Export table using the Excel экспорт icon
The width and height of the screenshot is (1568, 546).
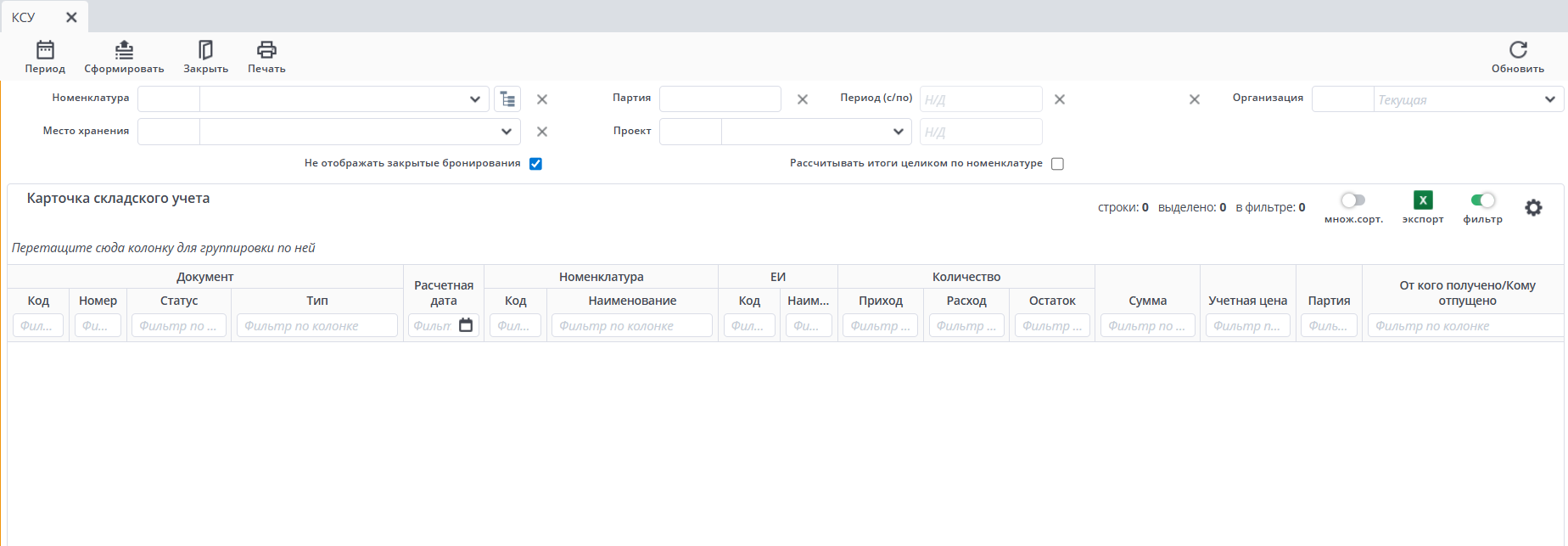tap(1423, 200)
